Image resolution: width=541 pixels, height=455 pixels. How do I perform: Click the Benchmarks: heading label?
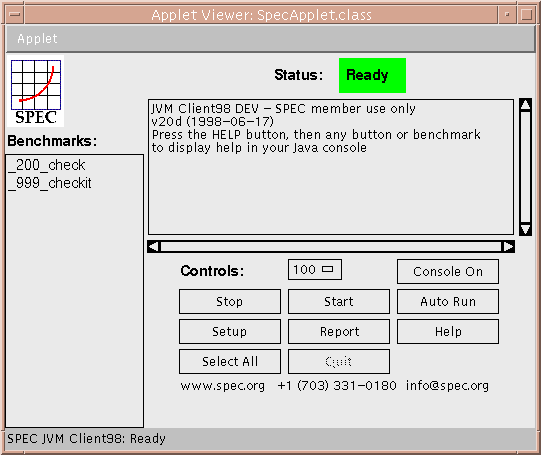52,141
